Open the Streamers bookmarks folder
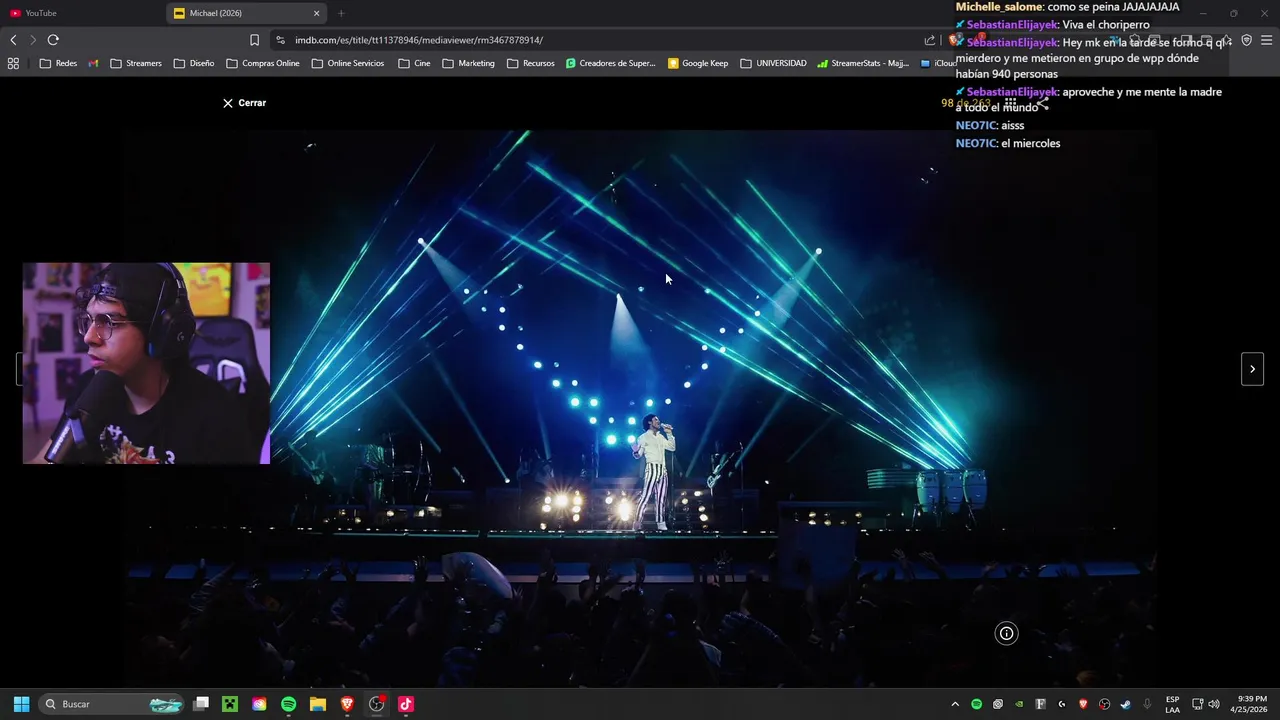The image size is (1280, 720). [135, 63]
